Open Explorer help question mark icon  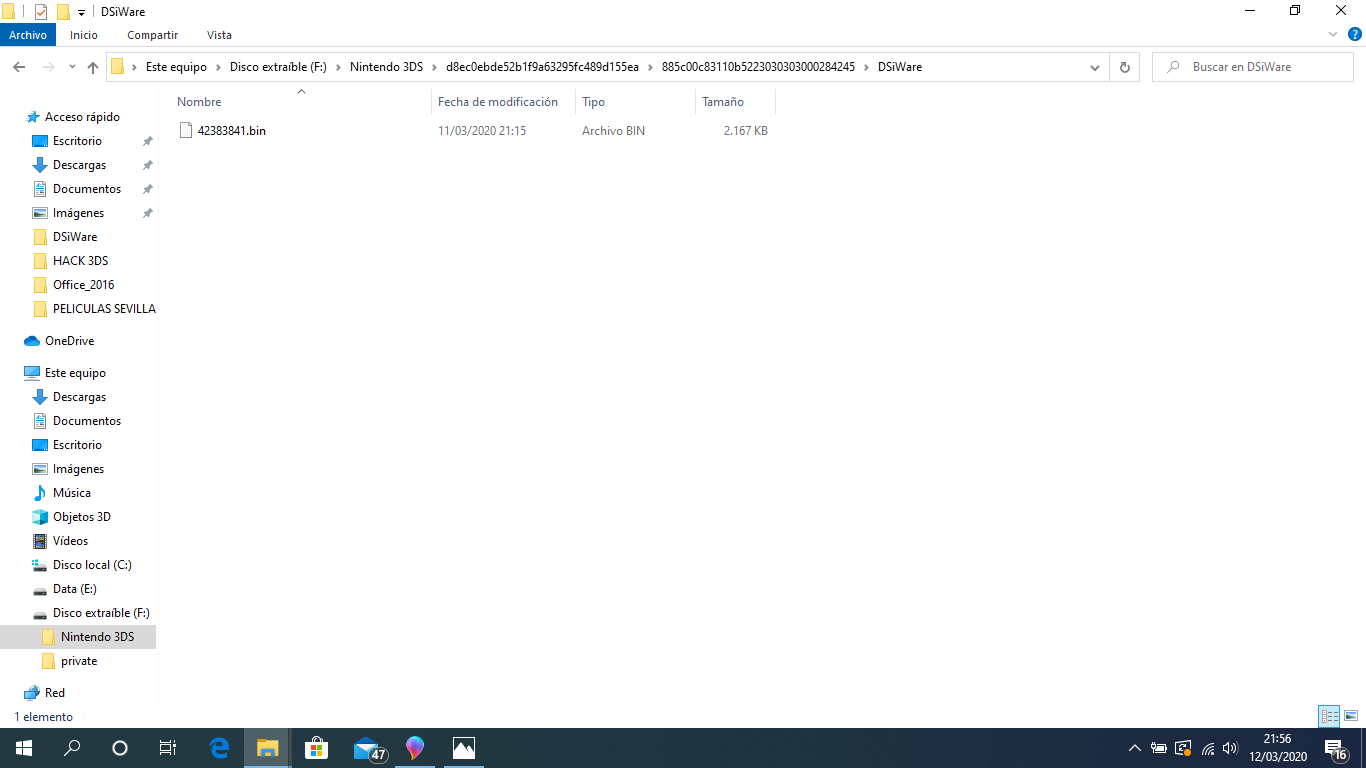pos(1355,35)
